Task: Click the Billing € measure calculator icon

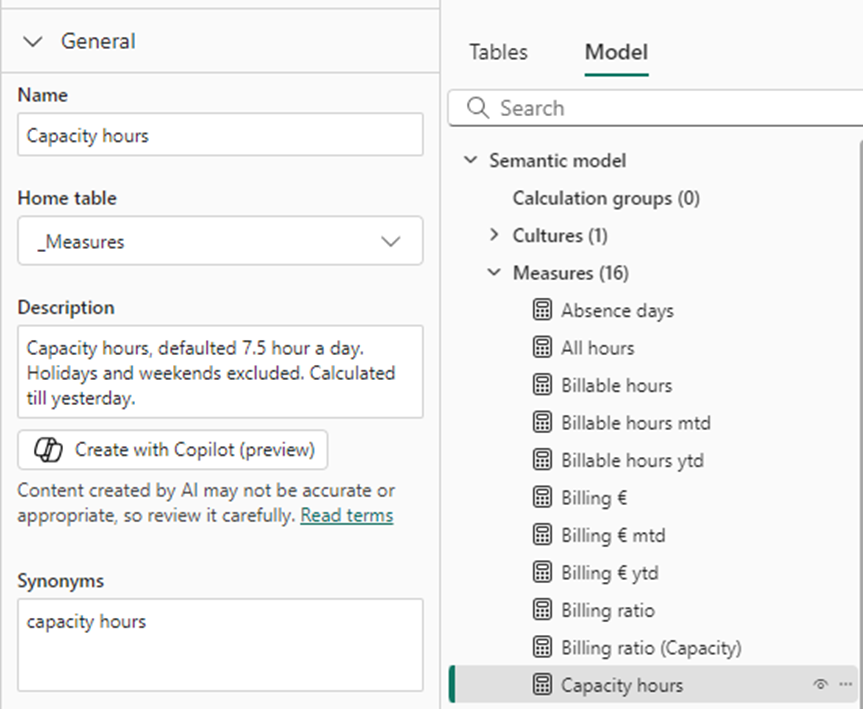Action: click(542, 498)
